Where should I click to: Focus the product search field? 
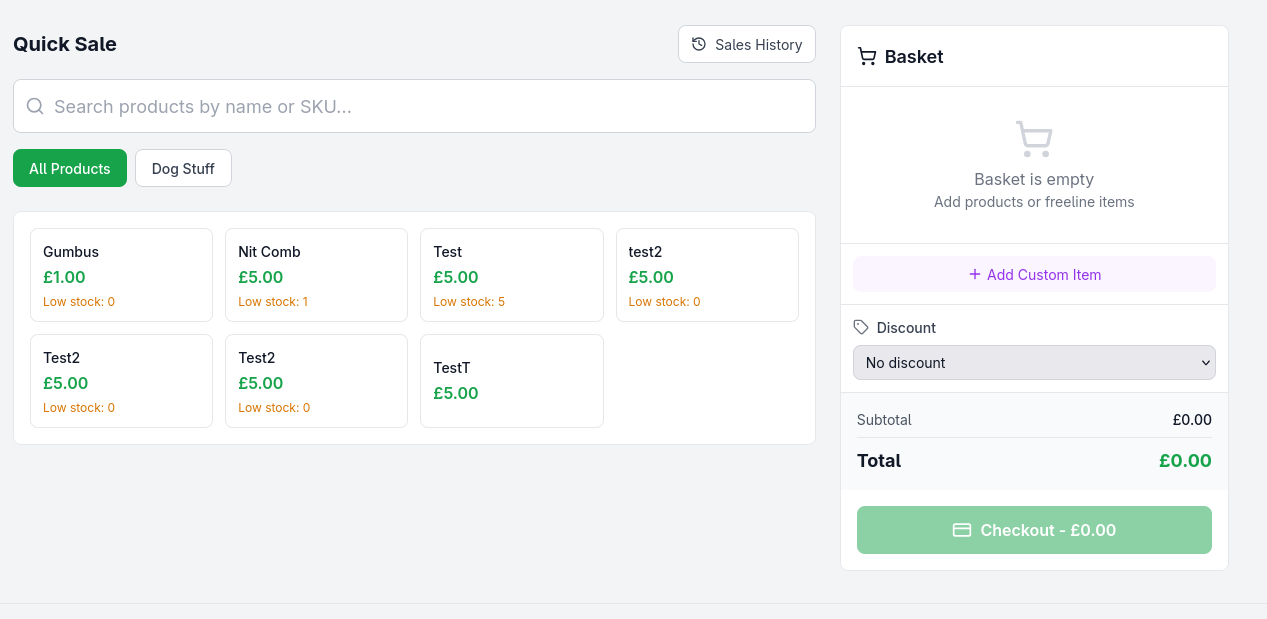point(430,106)
